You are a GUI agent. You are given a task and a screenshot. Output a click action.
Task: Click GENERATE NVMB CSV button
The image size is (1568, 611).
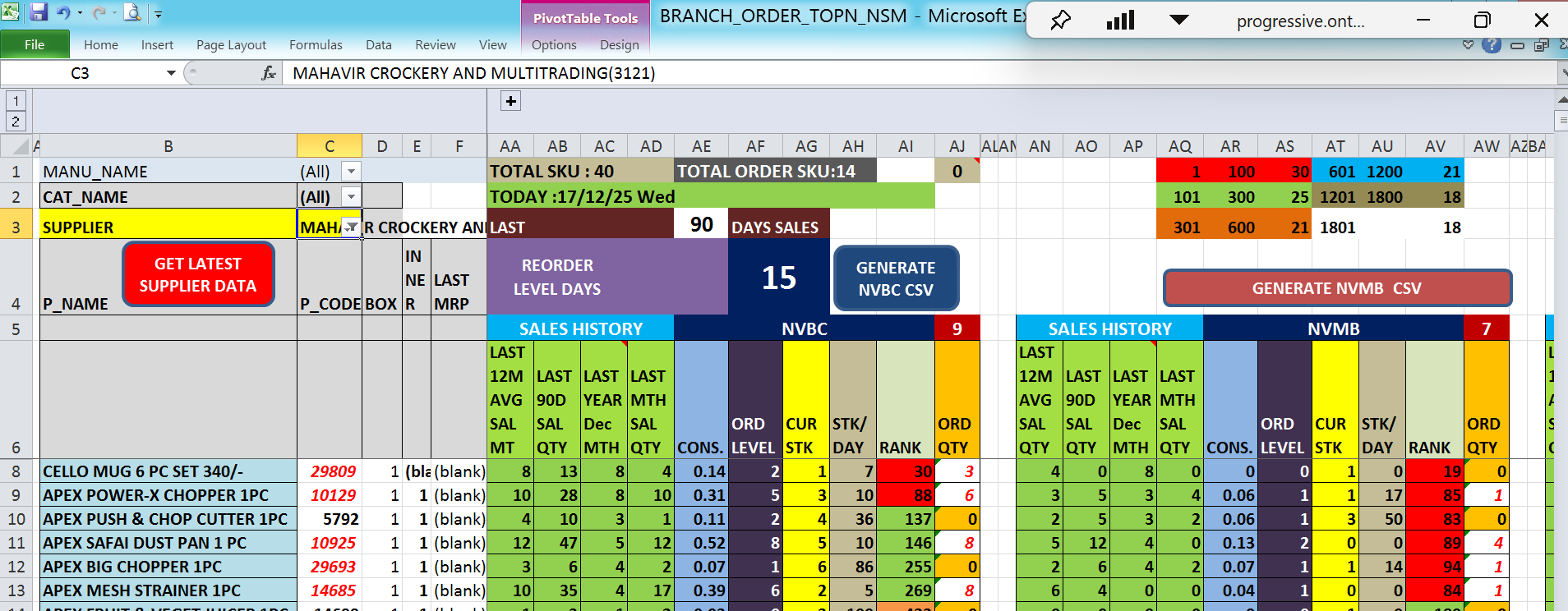pyautogui.click(x=1337, y=288)
